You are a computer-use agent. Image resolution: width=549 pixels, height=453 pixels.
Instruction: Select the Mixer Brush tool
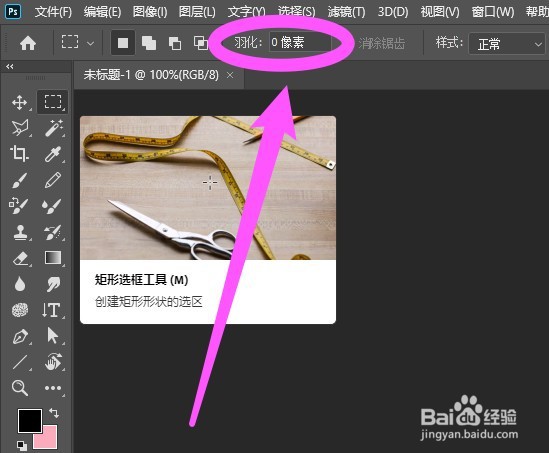53,206
